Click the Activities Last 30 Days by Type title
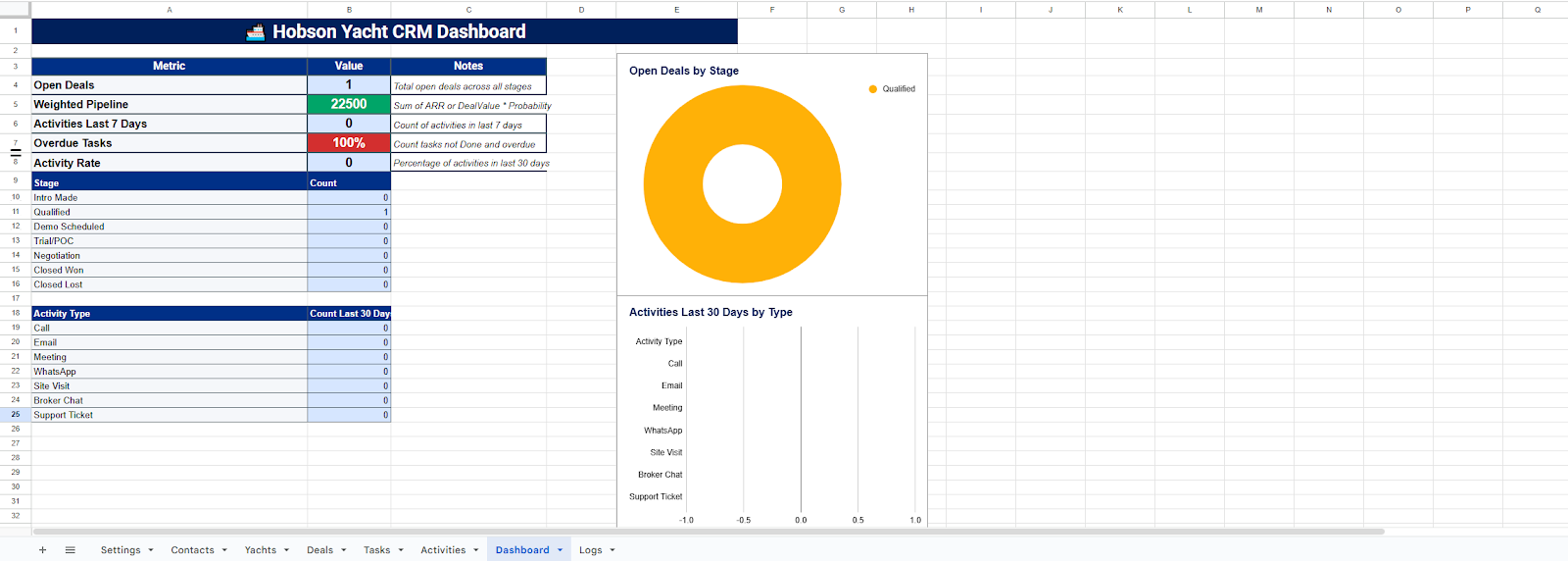The width and height of the screenshot is (1568, 561). click(710, 312)
